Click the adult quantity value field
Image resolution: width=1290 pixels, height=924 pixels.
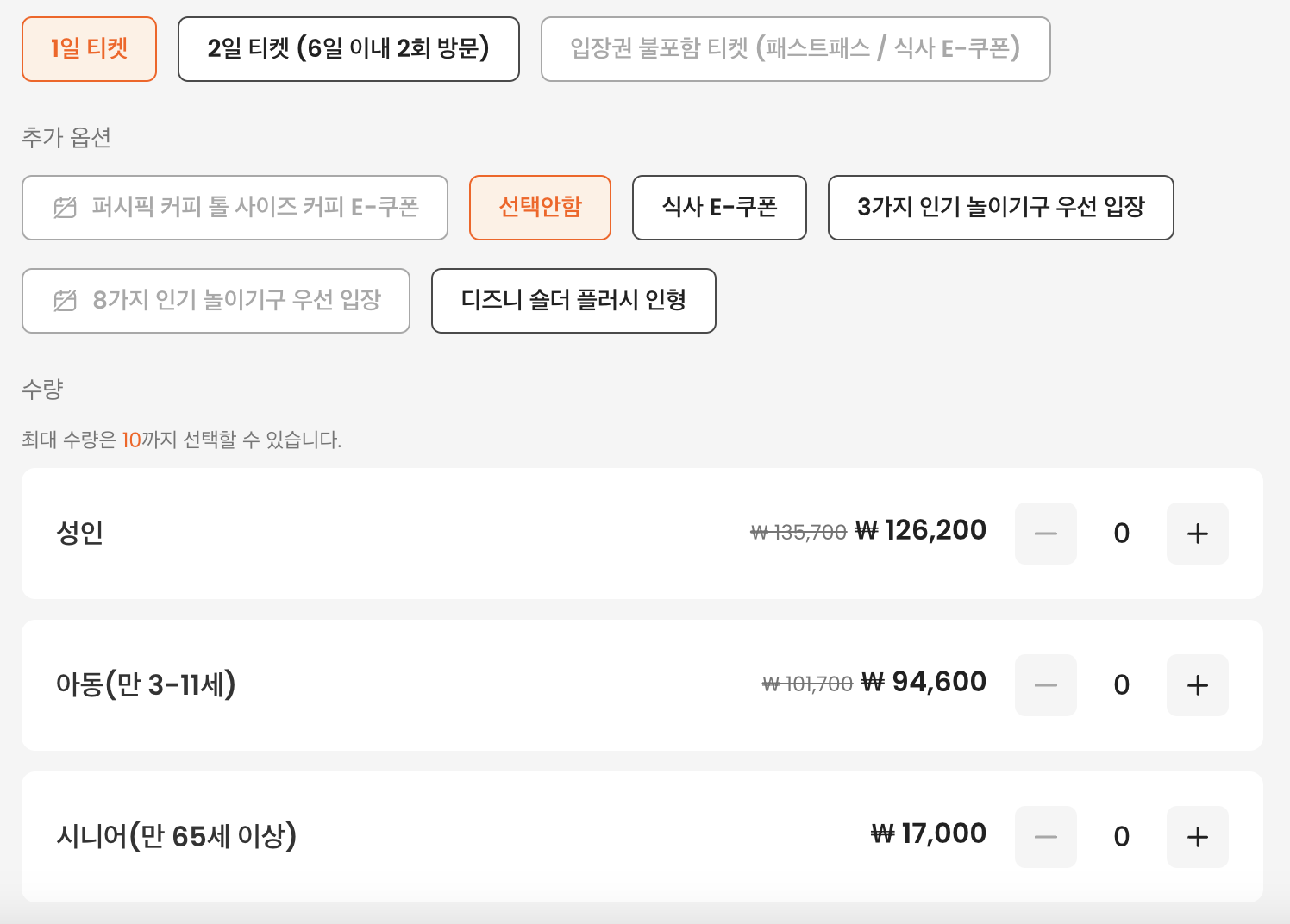[1121, 534]
